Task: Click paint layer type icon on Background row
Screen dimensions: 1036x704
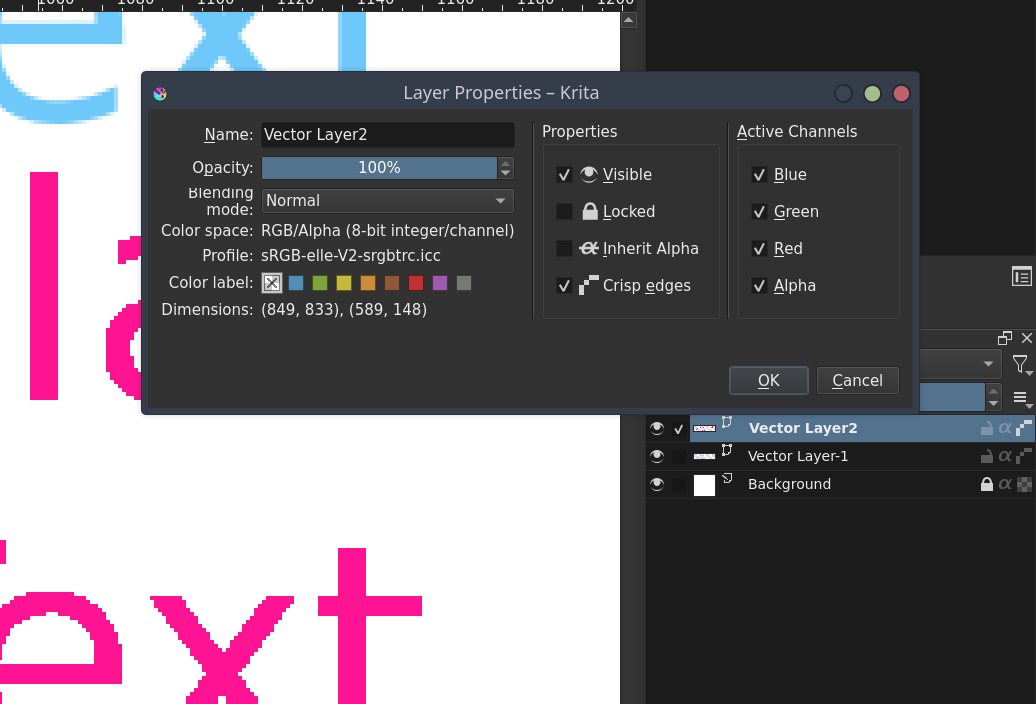Action: [727, 479]
